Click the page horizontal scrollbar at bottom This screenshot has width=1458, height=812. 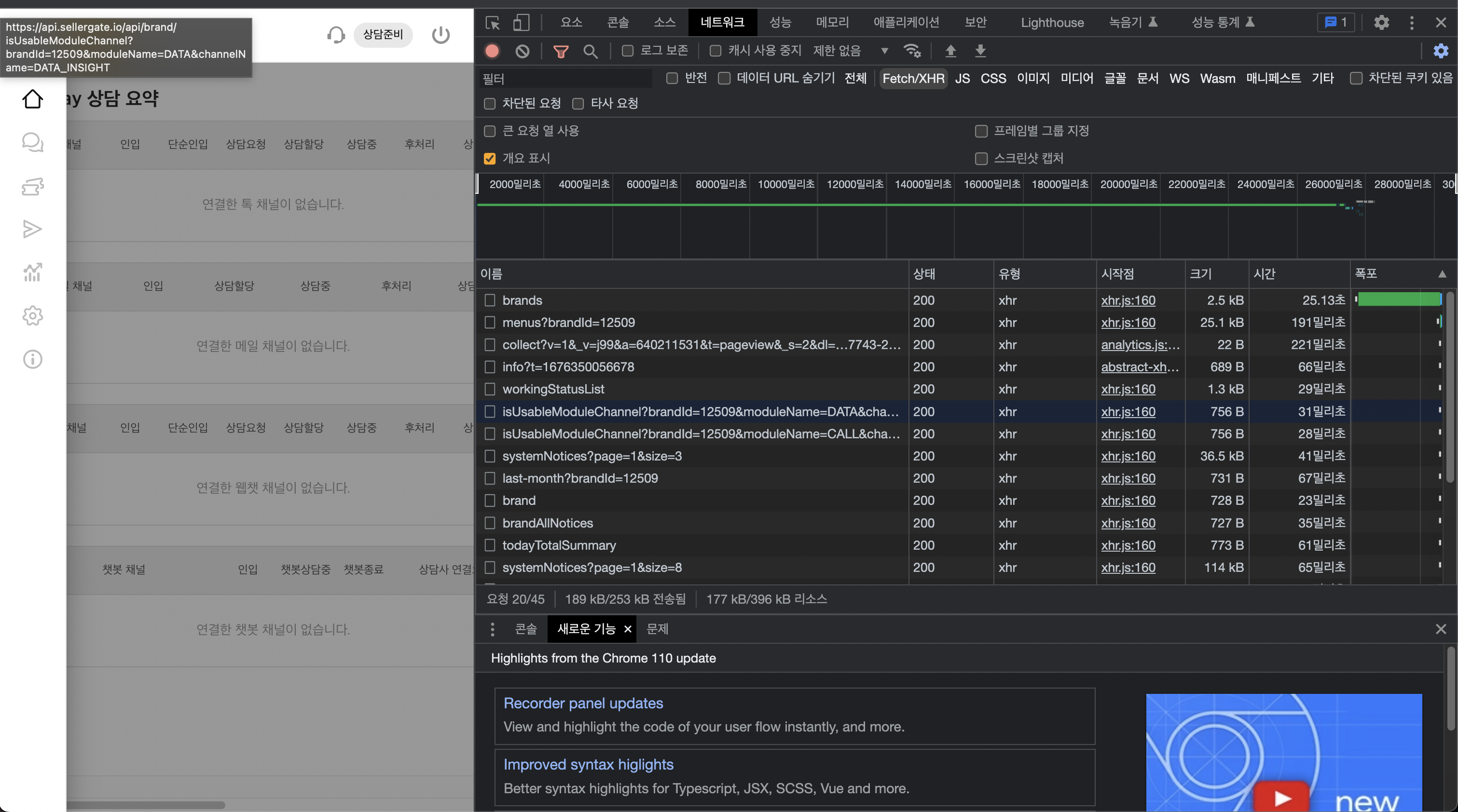(x=146, y=805)
